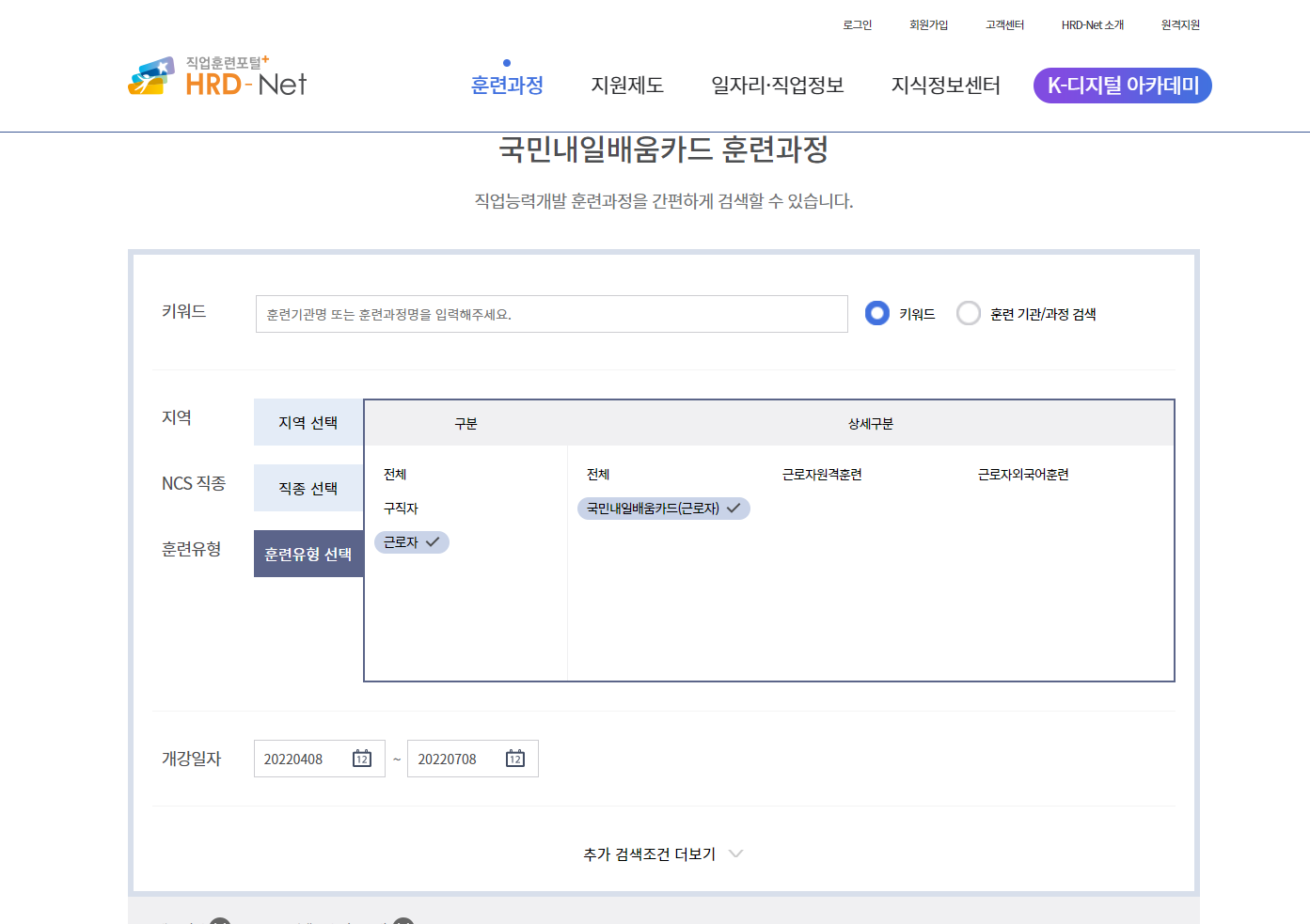Select the 키워드 radio button
The width and height of the screenshot is (1310, 924).
click(x=877, y=313)
